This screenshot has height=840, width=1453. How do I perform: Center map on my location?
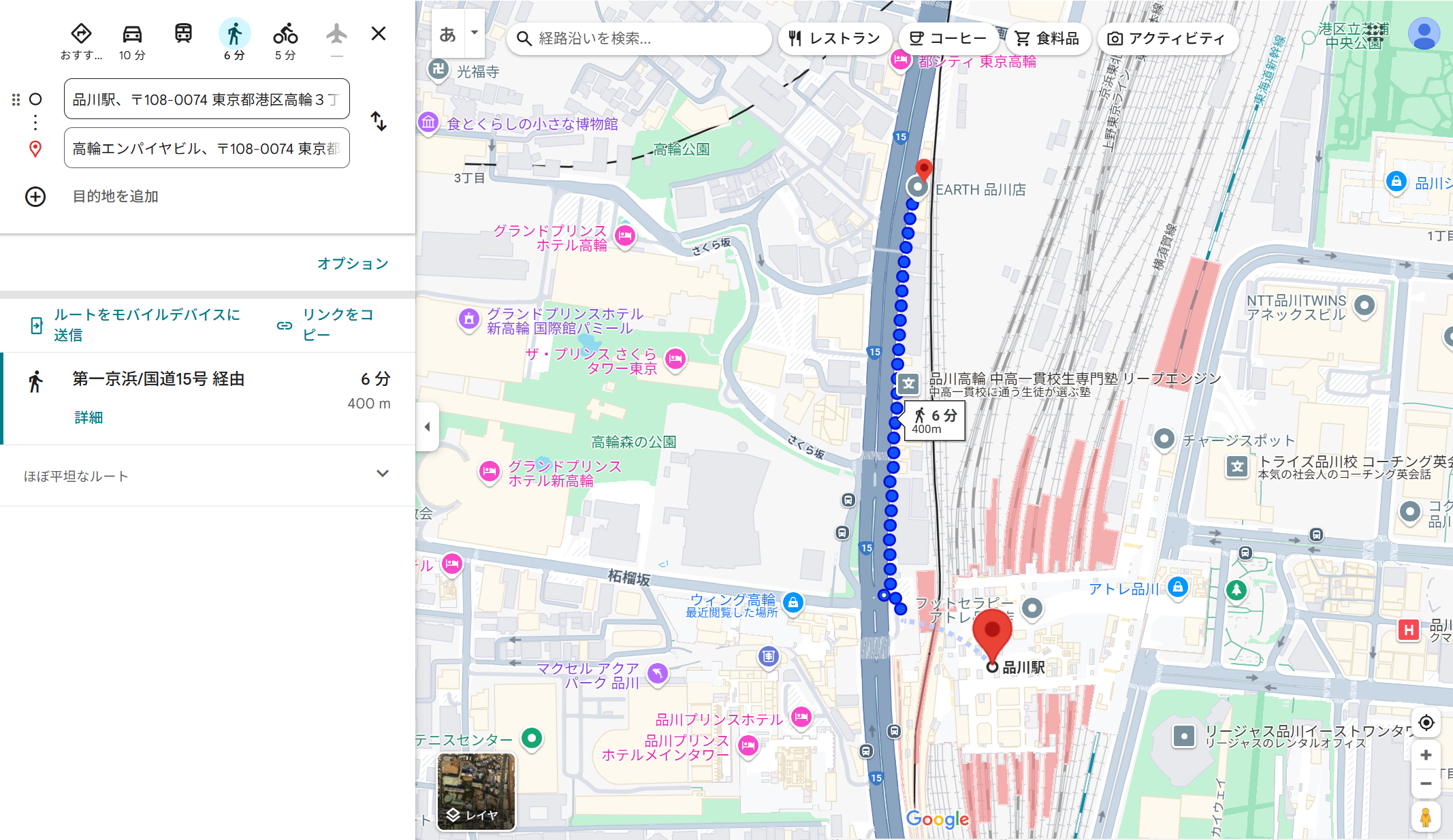(x=1426, y=722)
